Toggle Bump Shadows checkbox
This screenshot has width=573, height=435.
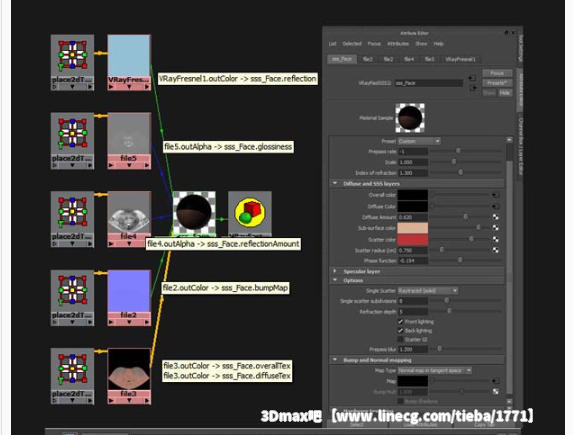tap(401, 401)
